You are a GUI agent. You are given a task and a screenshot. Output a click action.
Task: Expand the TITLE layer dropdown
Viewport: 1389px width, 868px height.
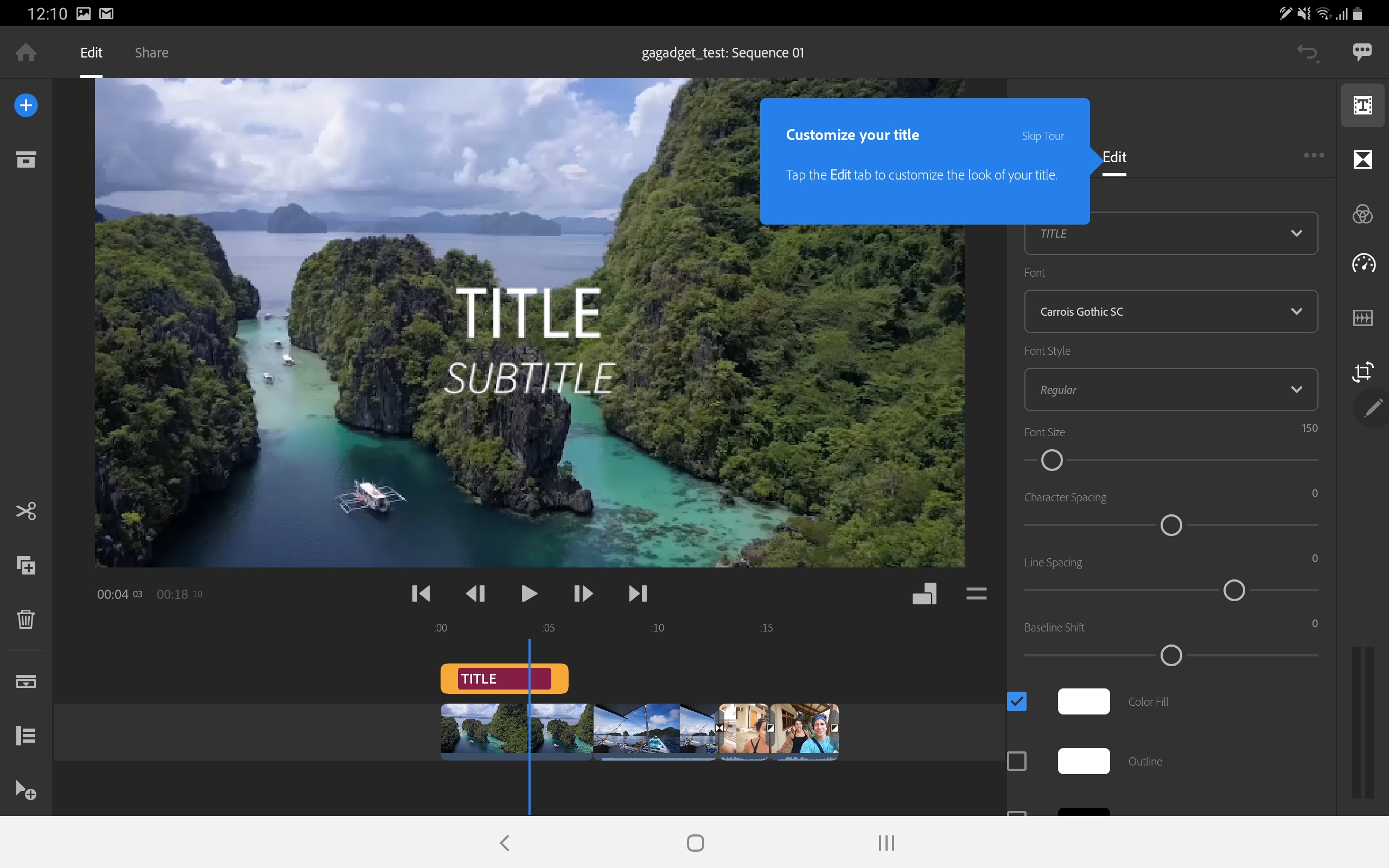click(1170, 233)
